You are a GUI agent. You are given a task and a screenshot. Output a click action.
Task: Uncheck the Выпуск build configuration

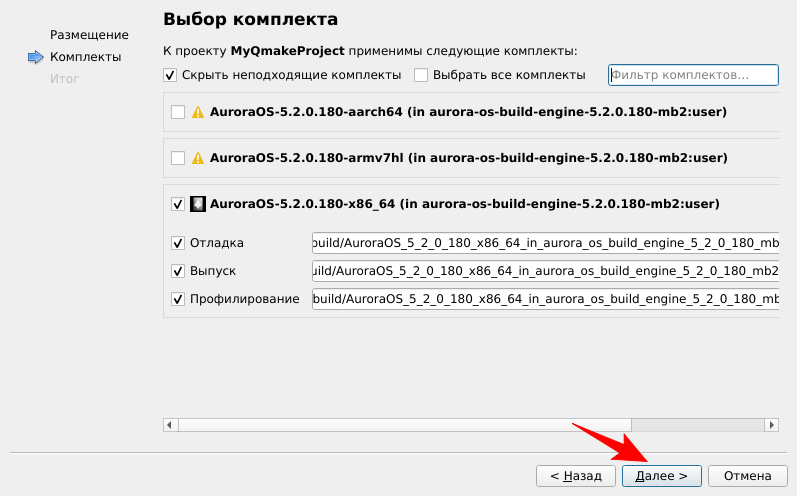178,271
